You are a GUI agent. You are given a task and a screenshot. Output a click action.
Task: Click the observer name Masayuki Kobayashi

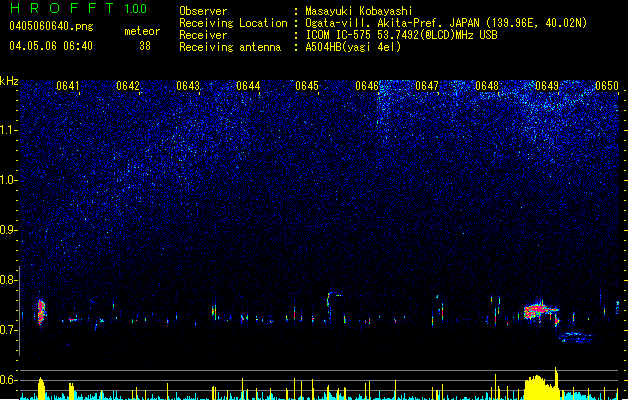tap(359, 11)
